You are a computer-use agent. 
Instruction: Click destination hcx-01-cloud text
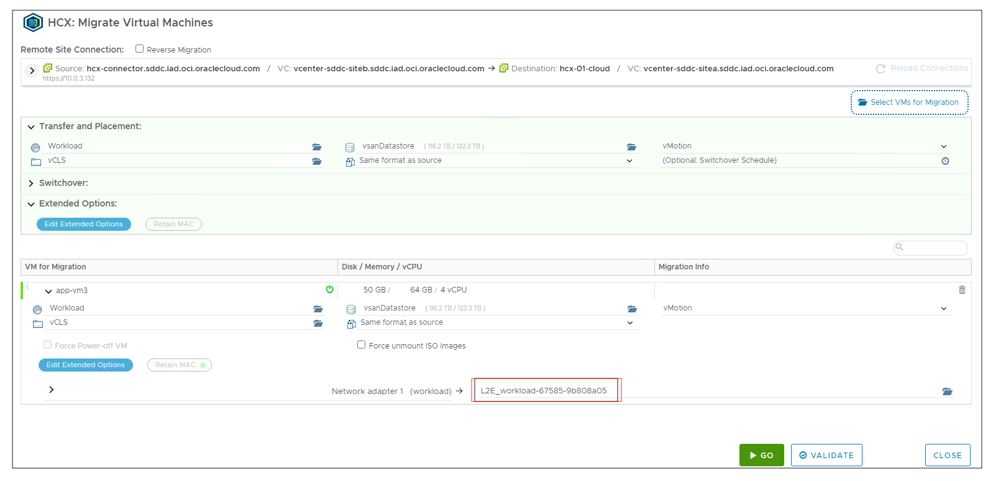(585, 68)
